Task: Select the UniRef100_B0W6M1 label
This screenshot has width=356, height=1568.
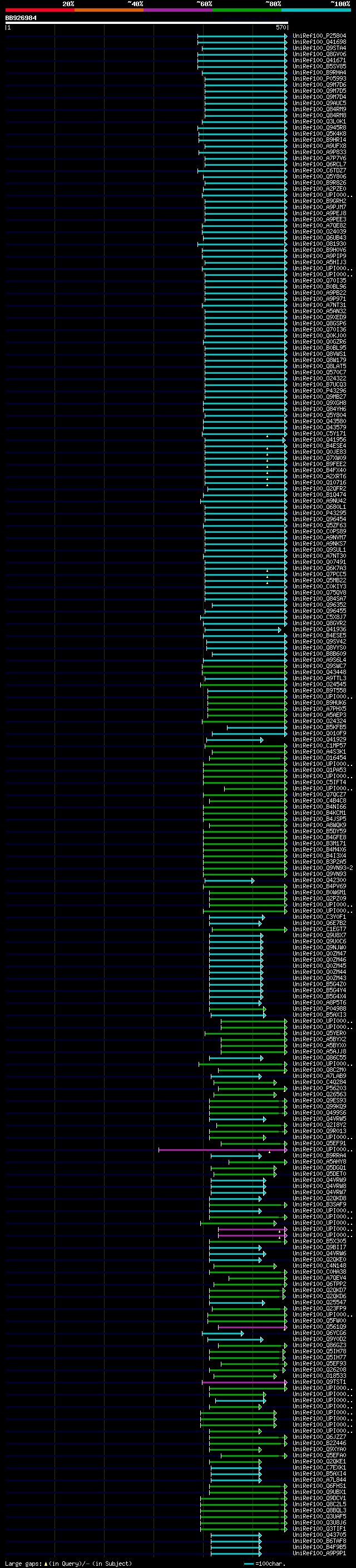Action: click(x=319, y=892)
